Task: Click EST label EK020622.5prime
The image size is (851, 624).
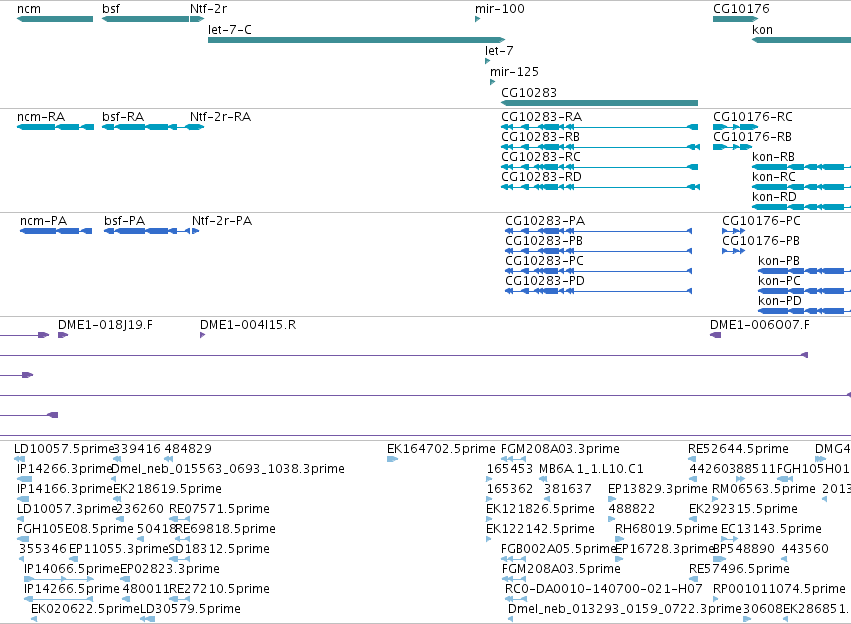Action: pyautogui.click(x=85, y=609)
